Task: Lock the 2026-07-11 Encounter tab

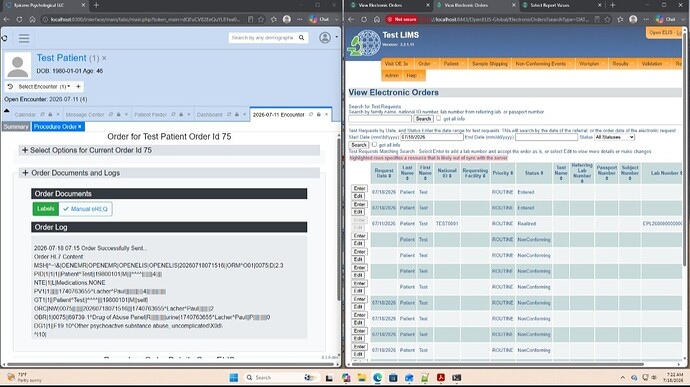Action: [x=319, y=114]
